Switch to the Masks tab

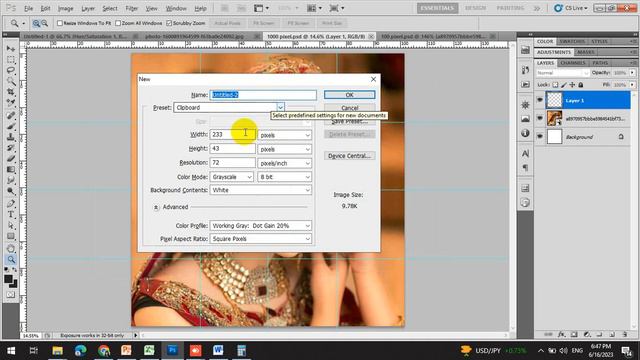click(x=586, y=52)
